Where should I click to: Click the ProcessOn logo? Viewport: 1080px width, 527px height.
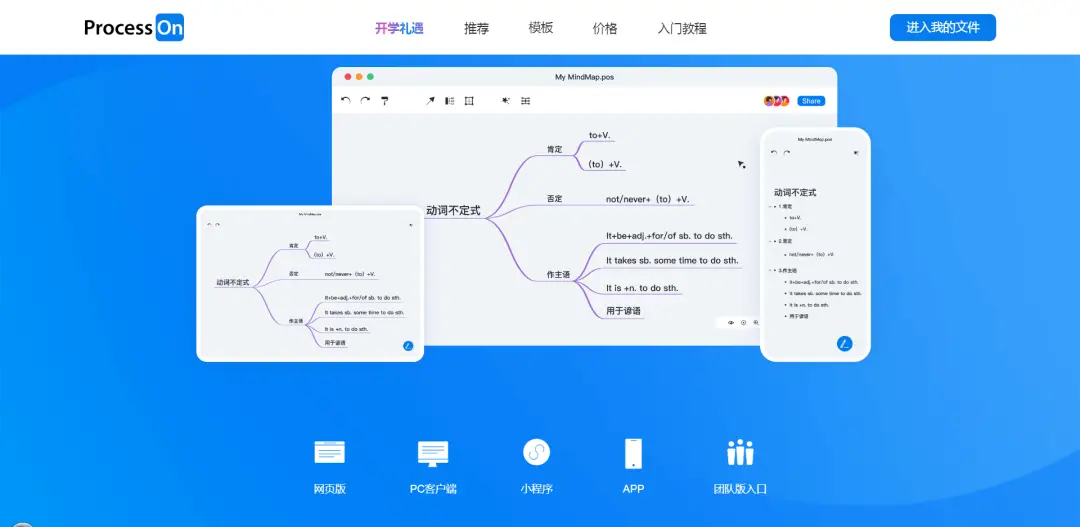click(134, 28)
